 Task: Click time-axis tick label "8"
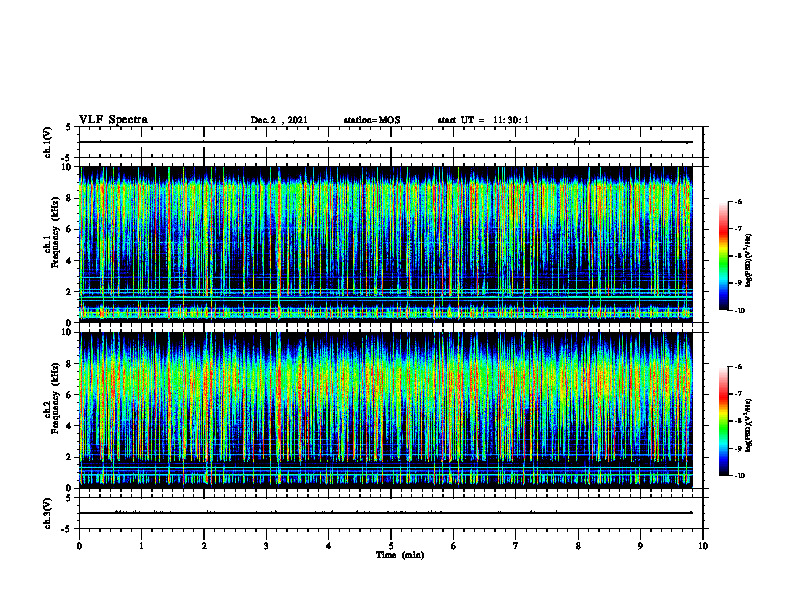click(x=578, y=546)
